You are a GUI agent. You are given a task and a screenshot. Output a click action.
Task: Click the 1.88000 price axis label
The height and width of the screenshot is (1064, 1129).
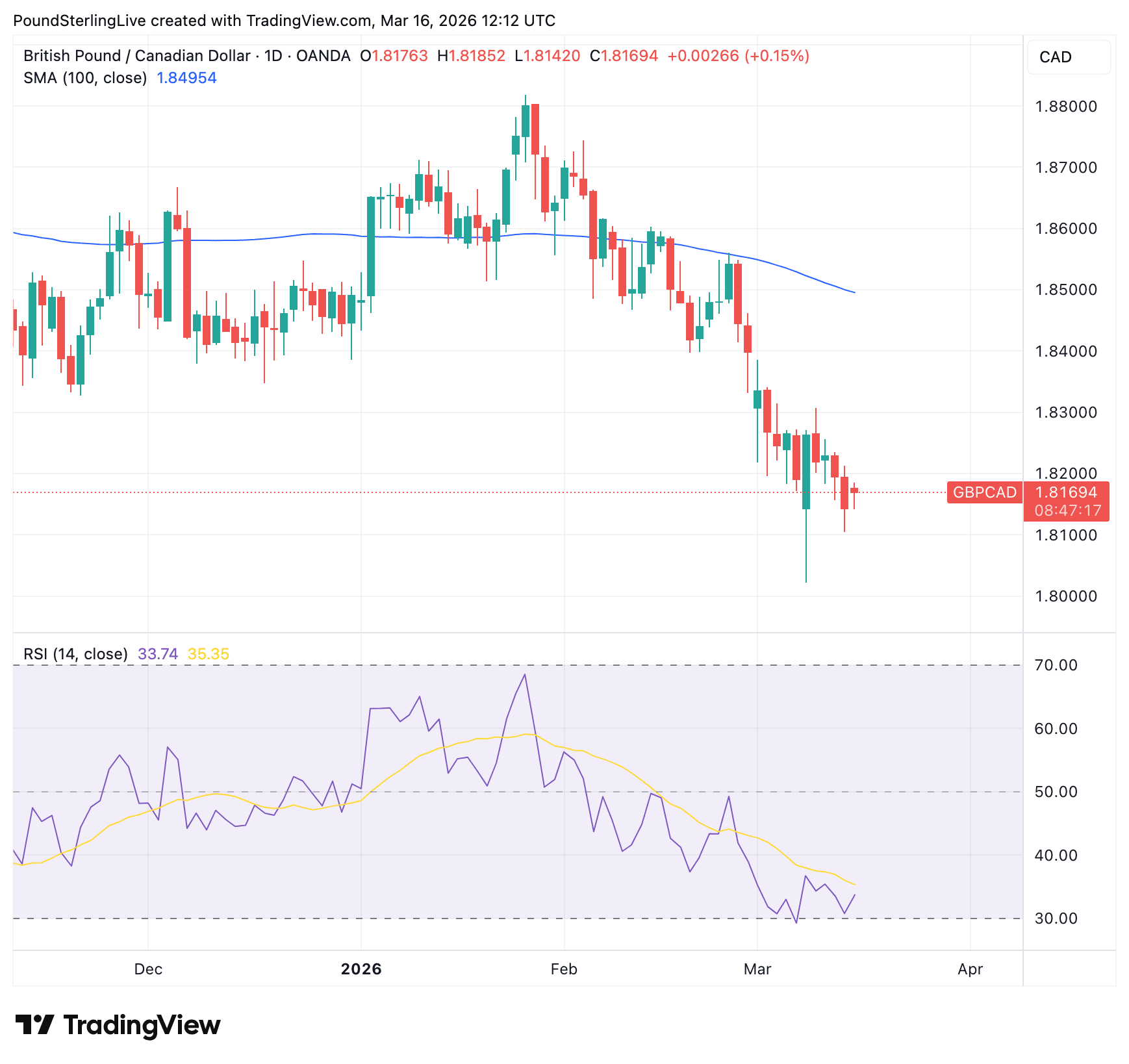(1065, 107)
